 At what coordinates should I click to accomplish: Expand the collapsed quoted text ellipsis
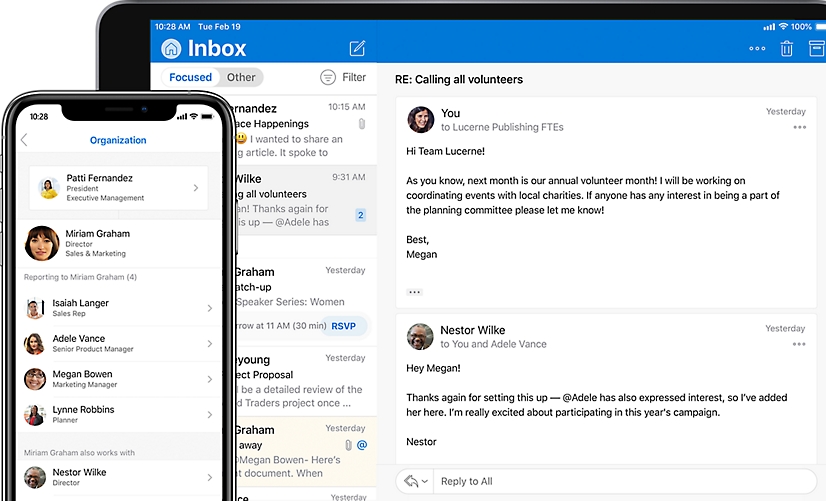tap(414, 292)
